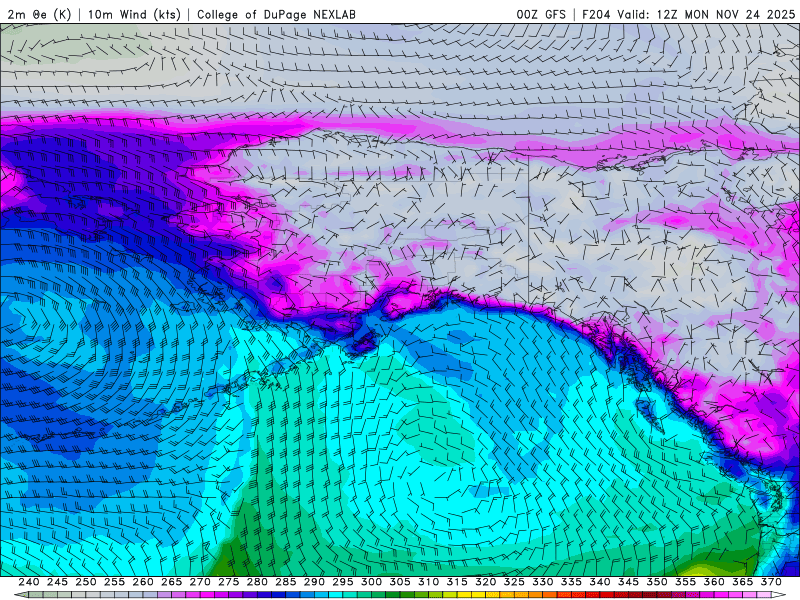The width and height of the screenshot is (800, 600).
Task: Click the 355 color scale label
Action: point(686,582)
